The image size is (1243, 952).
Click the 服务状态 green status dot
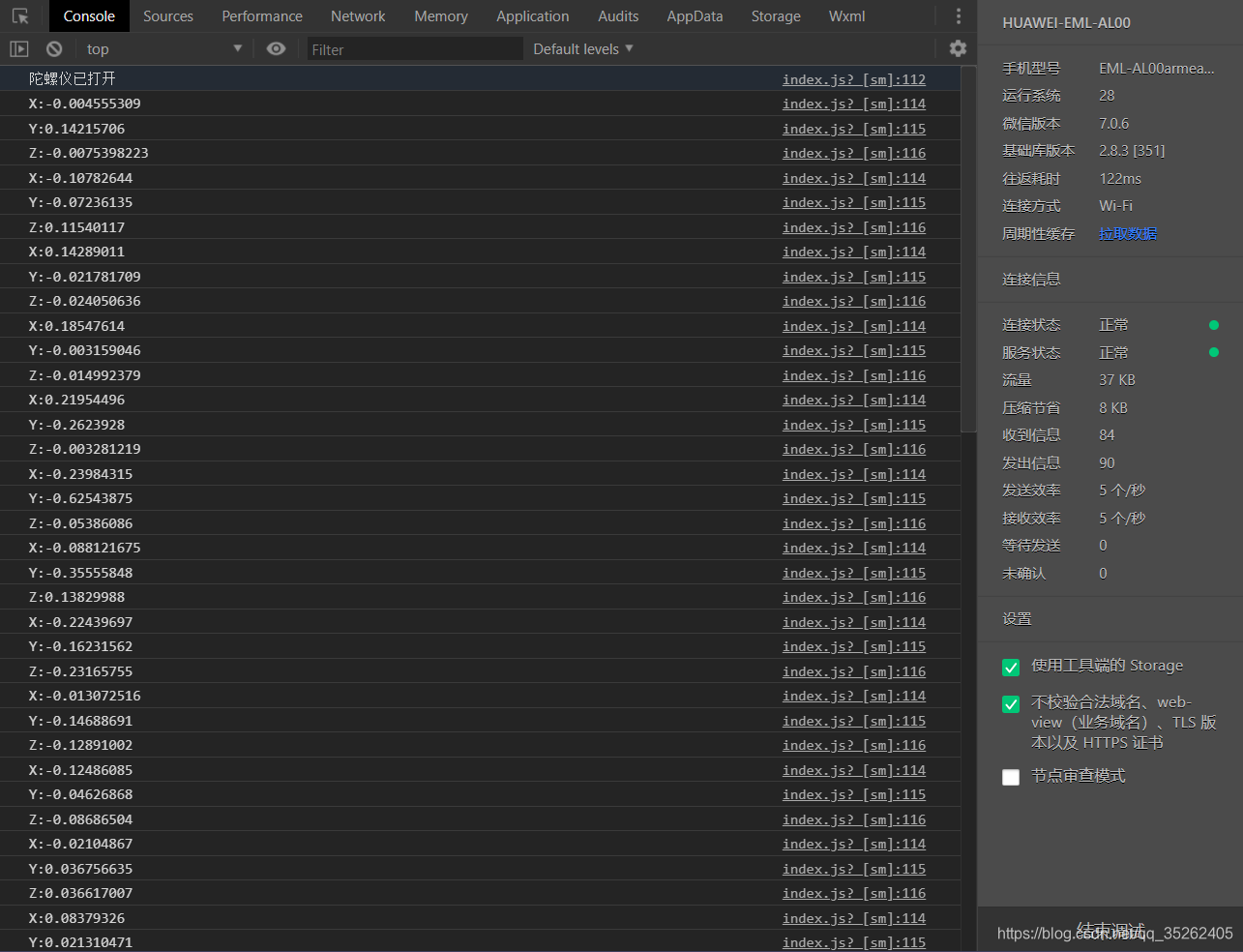pos(1214,352)
